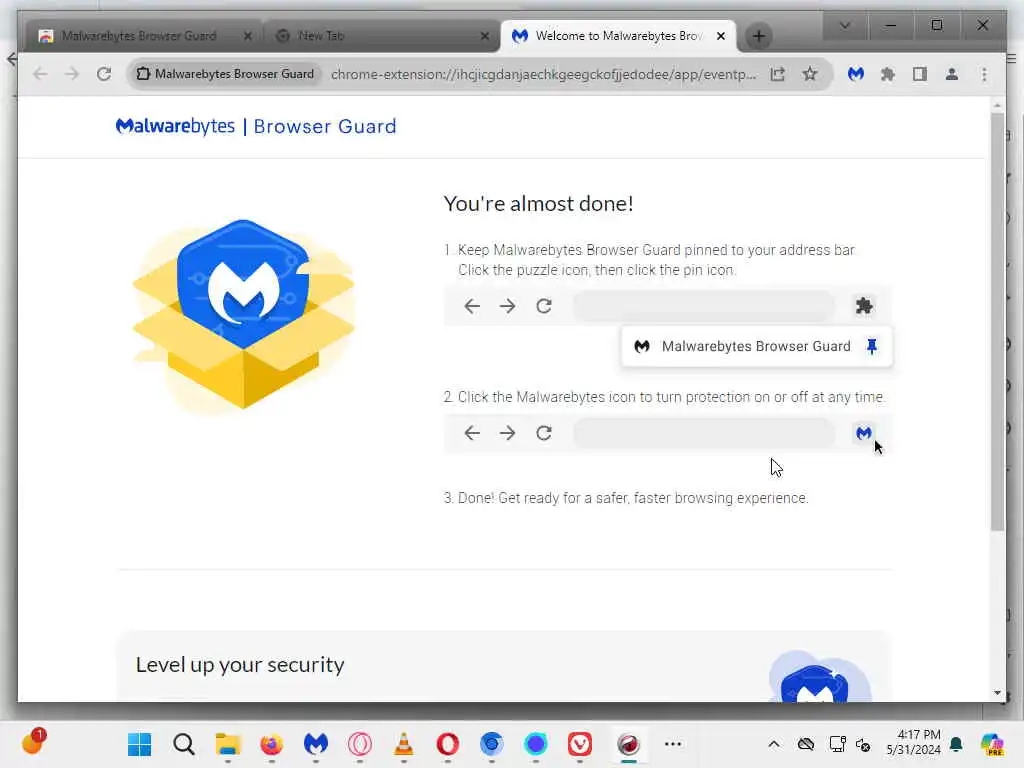Open the Chrome three-dot menu
Viewport: 1024px width, 768px height.
tap(984, 74)
